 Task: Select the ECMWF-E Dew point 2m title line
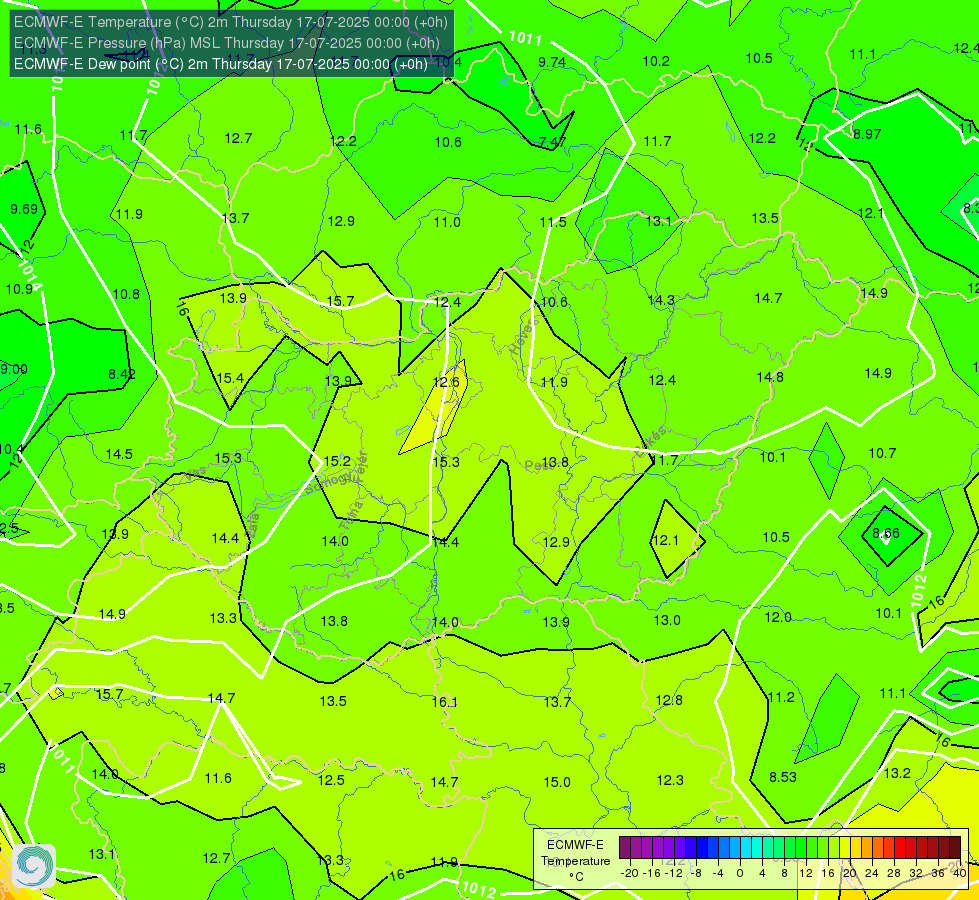[x=220, y=64]
